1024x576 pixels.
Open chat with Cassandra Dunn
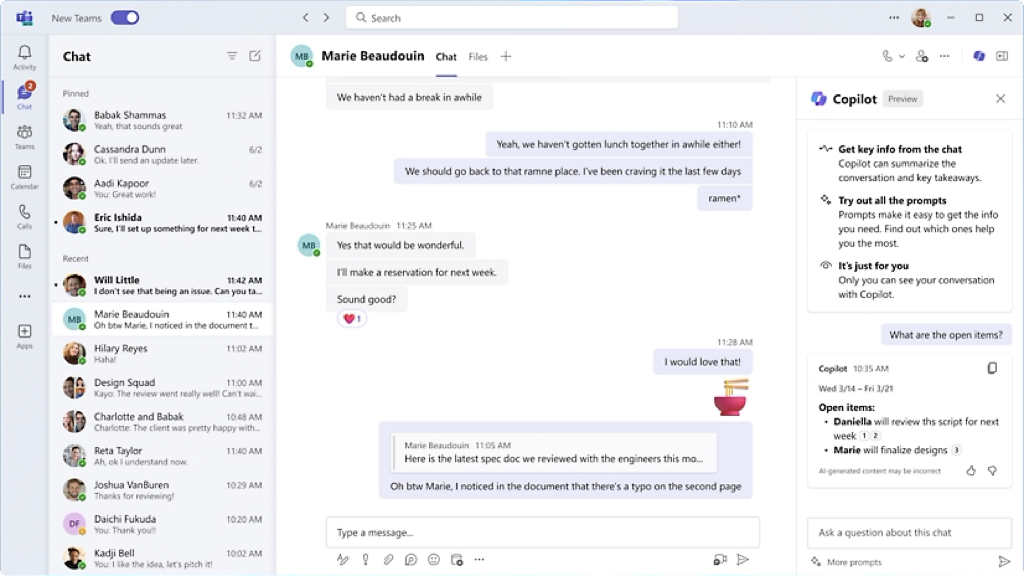[x=163, y=154]
